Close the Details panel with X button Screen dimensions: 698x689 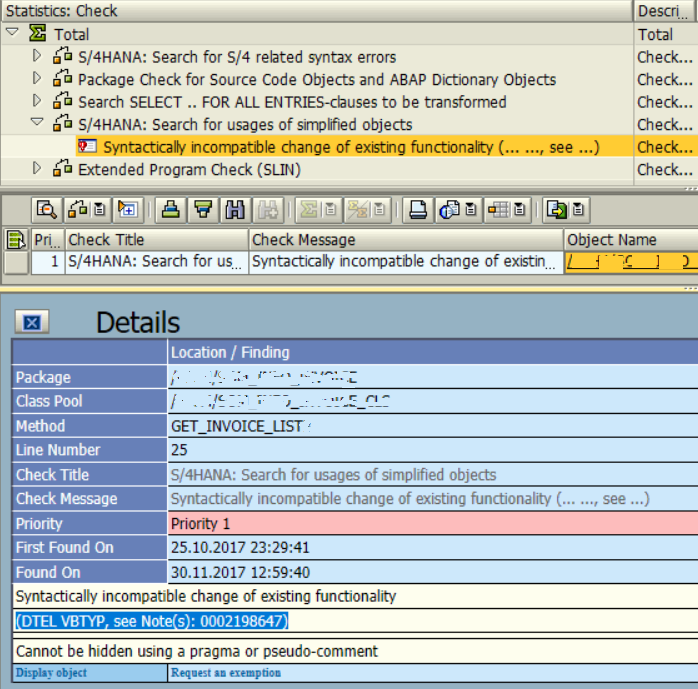[x=32, y=322]
